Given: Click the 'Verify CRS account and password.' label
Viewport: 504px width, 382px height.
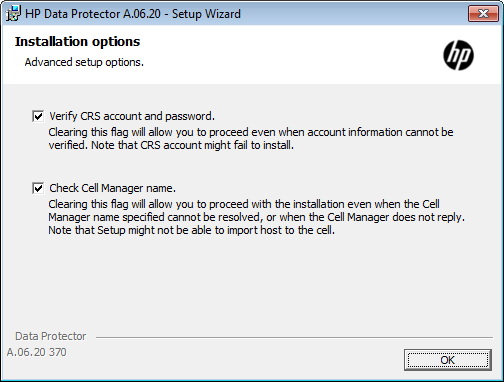Looking at the screenshot, I should (132, 116).
